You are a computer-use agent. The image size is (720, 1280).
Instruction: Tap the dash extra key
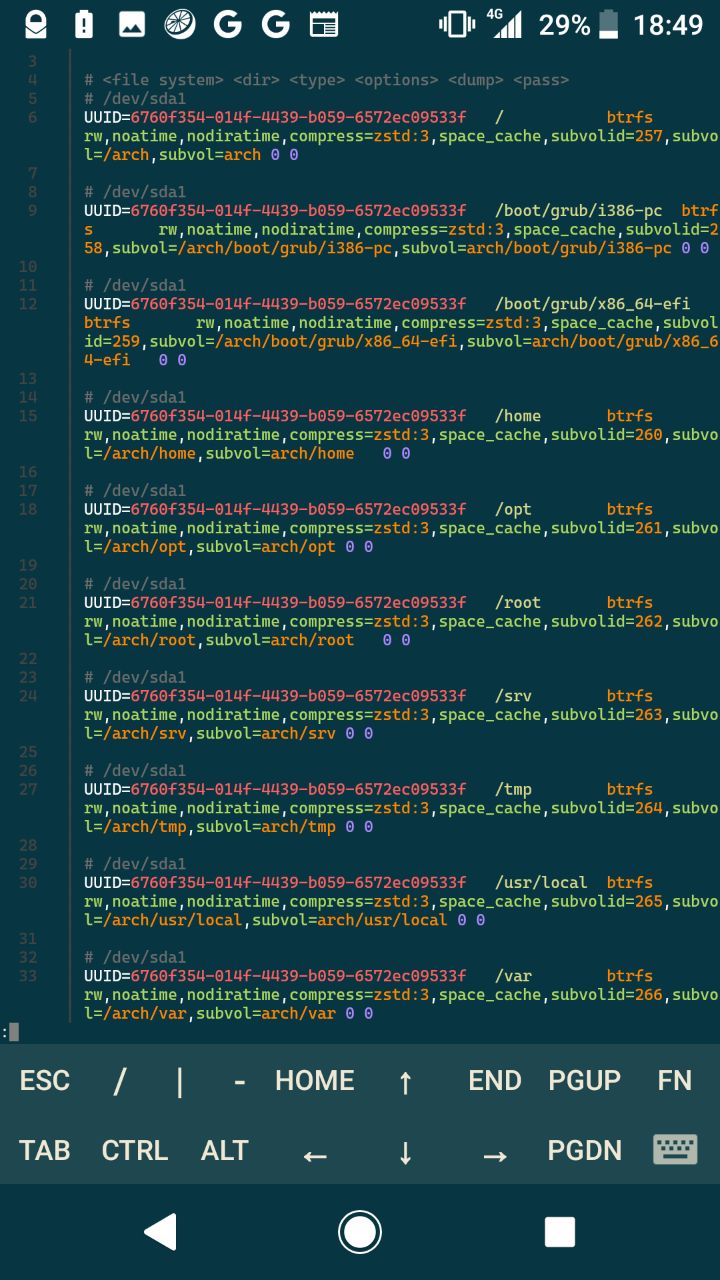(240, 1081)
